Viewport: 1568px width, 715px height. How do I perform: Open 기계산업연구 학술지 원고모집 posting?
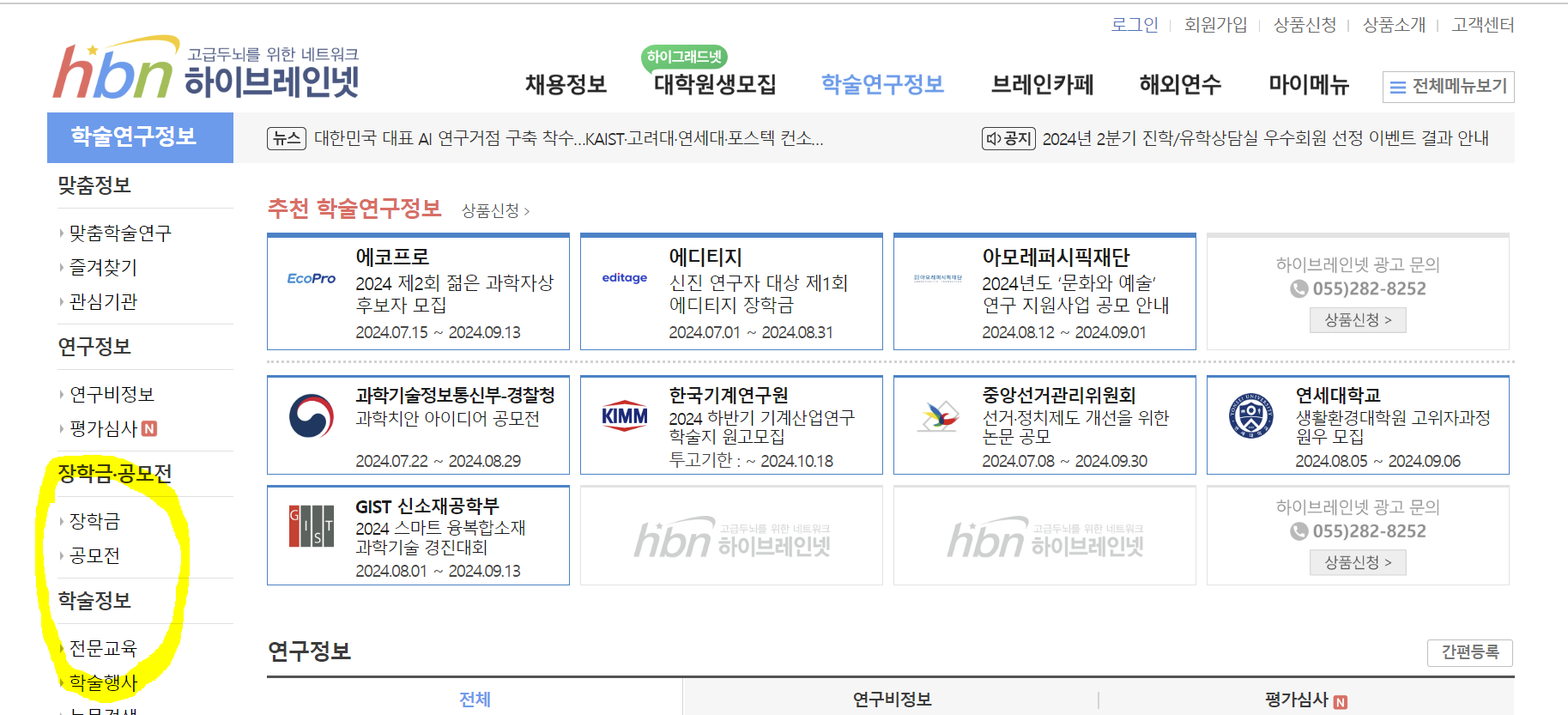[762, 427]
